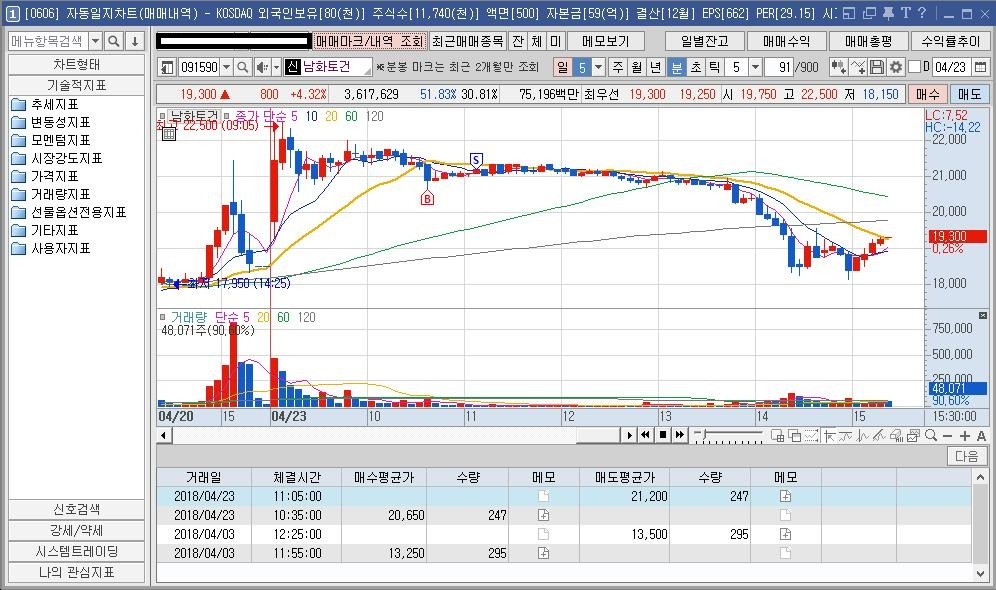This screenshot has width=996, height=590.
Task: Open the 시스템트레이딩 tab
Action: tap(76, 551)
